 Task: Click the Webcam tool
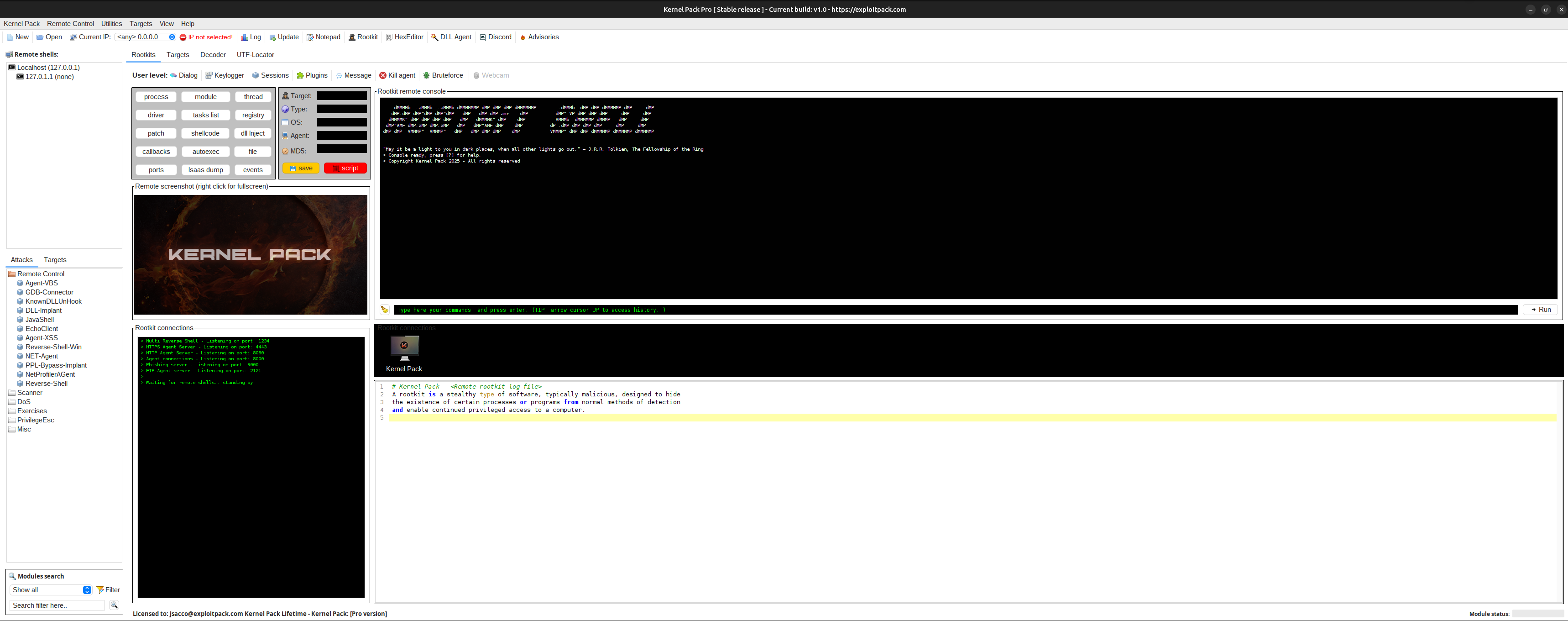point(491,75)
